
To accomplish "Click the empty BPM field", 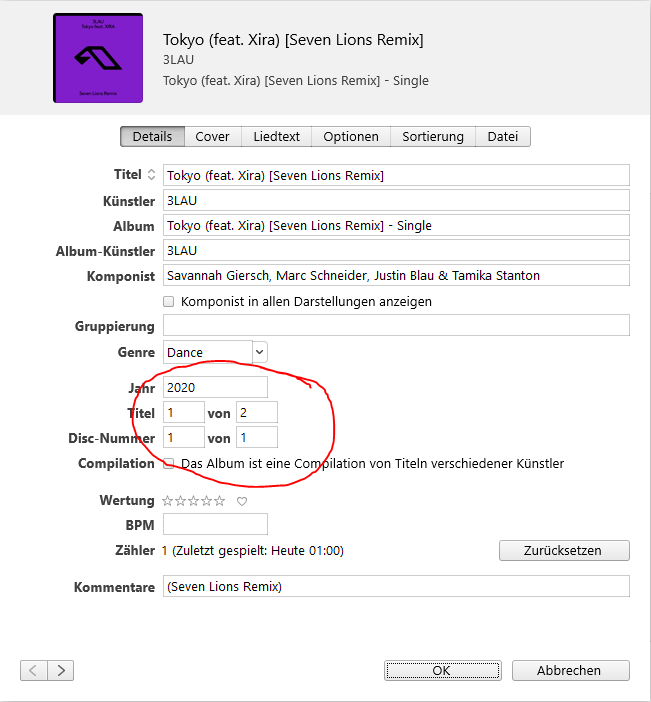I will (215, 524).
